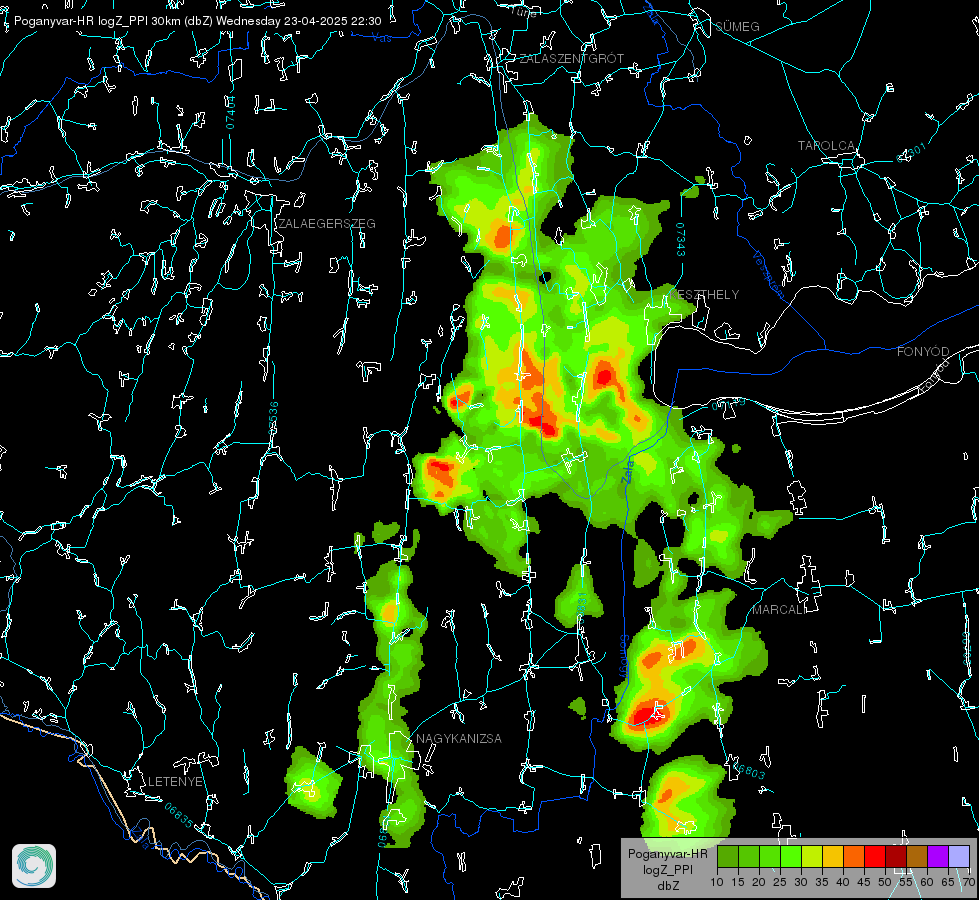This screenshot has width=979, height=900.
Task: Click the 07404 road number label
Action: (230, 112)
